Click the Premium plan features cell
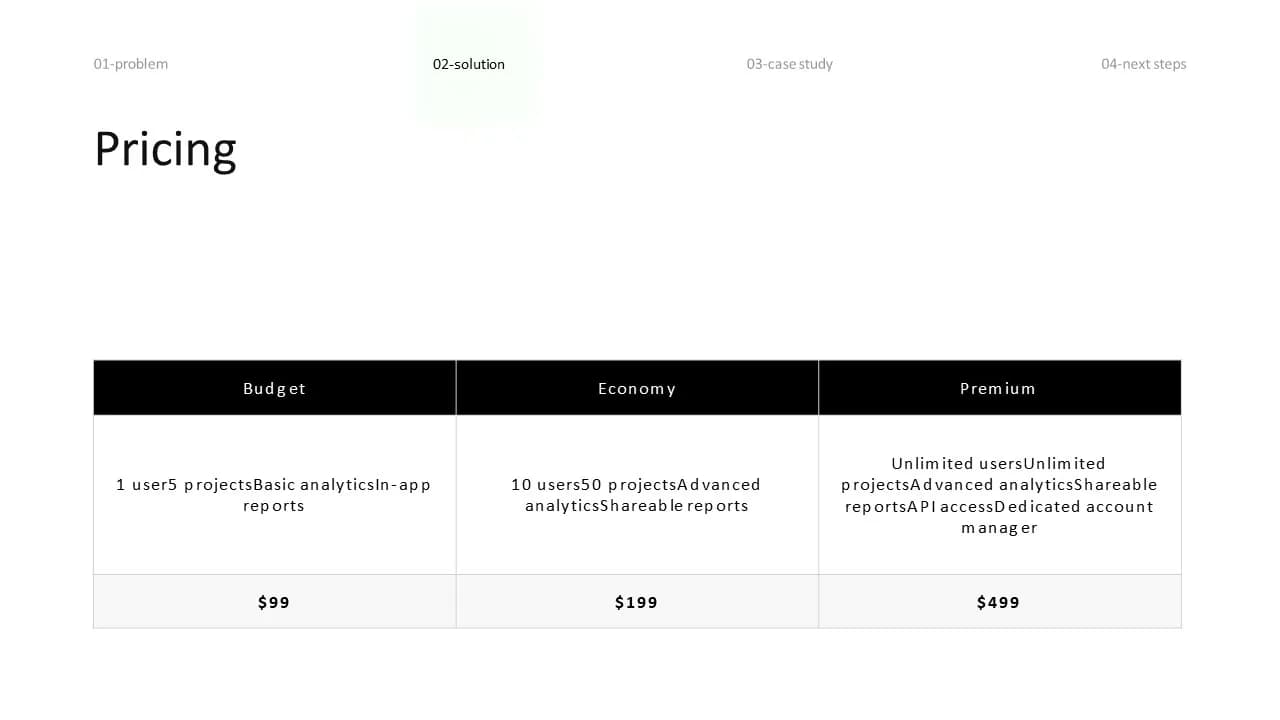1280x720 pixels. [x=999, y=495]
